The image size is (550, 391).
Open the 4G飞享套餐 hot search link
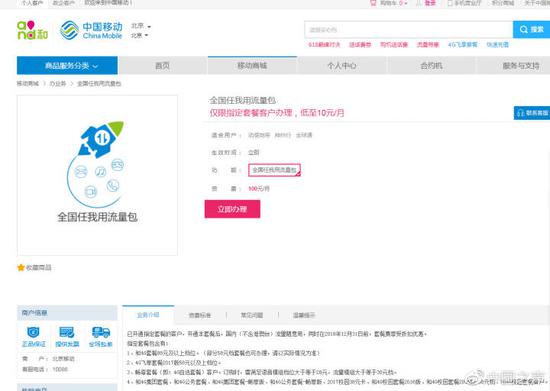click(x=463, y=45)
